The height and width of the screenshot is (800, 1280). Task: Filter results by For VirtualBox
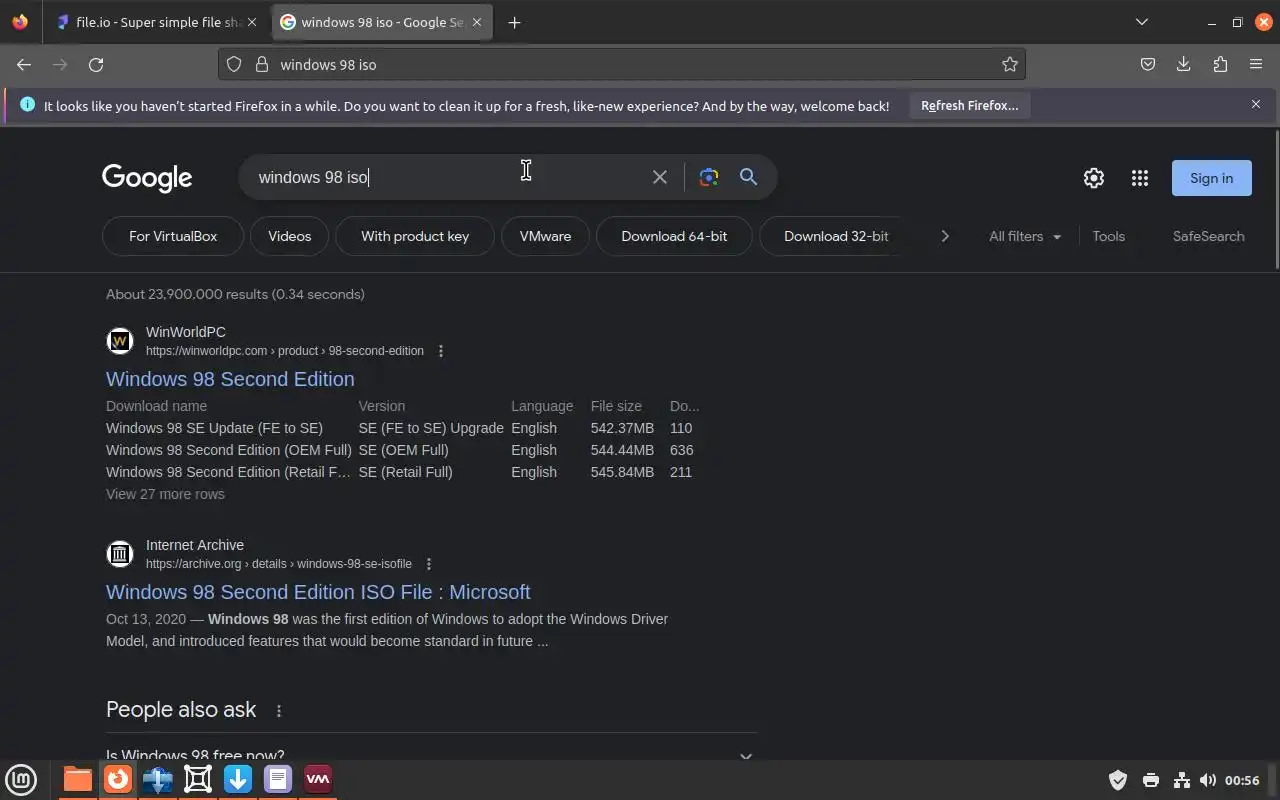[173, 236]
